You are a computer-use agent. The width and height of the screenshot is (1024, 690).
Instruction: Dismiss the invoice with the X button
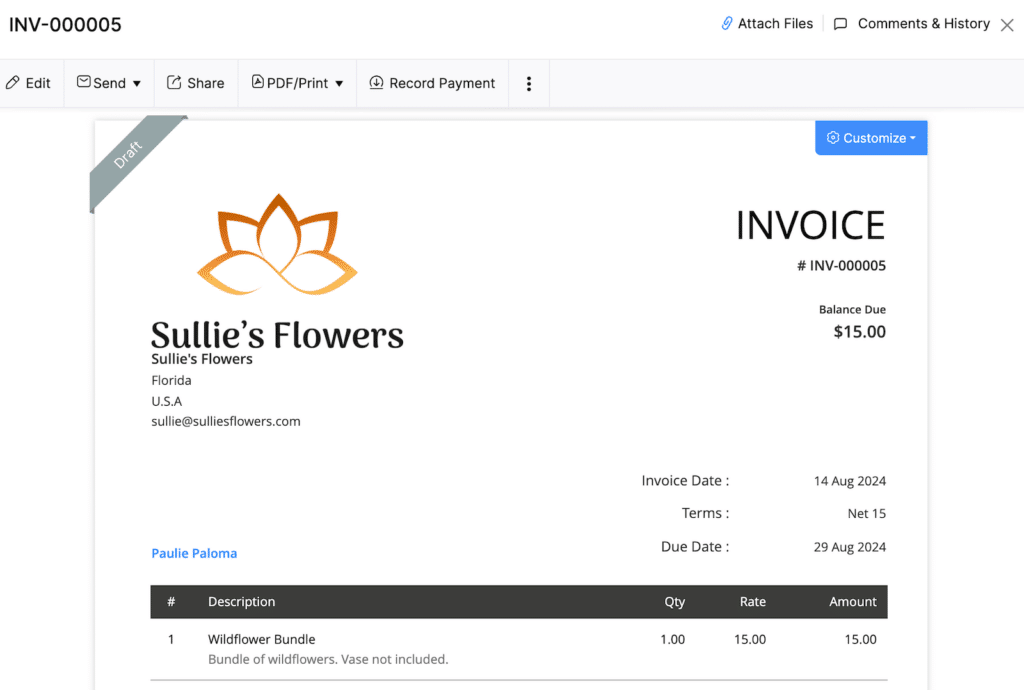coord(1008,23)
